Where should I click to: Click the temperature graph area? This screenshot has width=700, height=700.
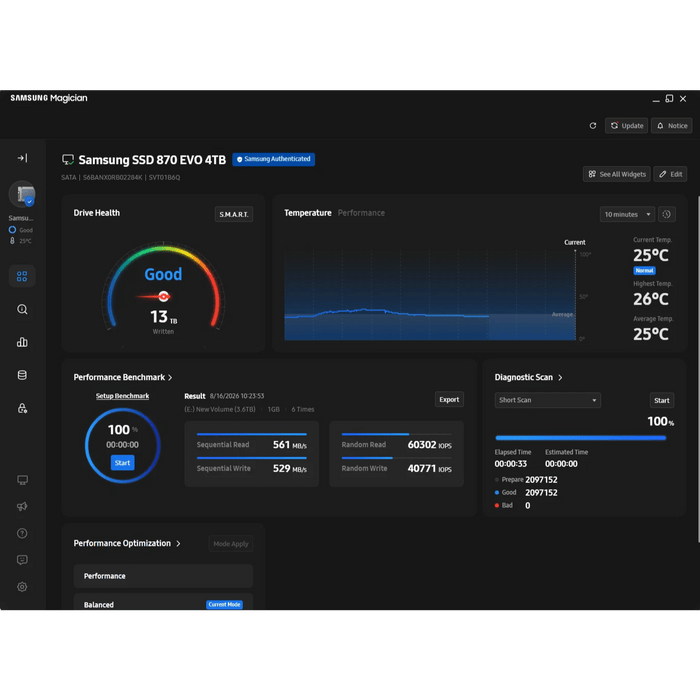point(430,295)
